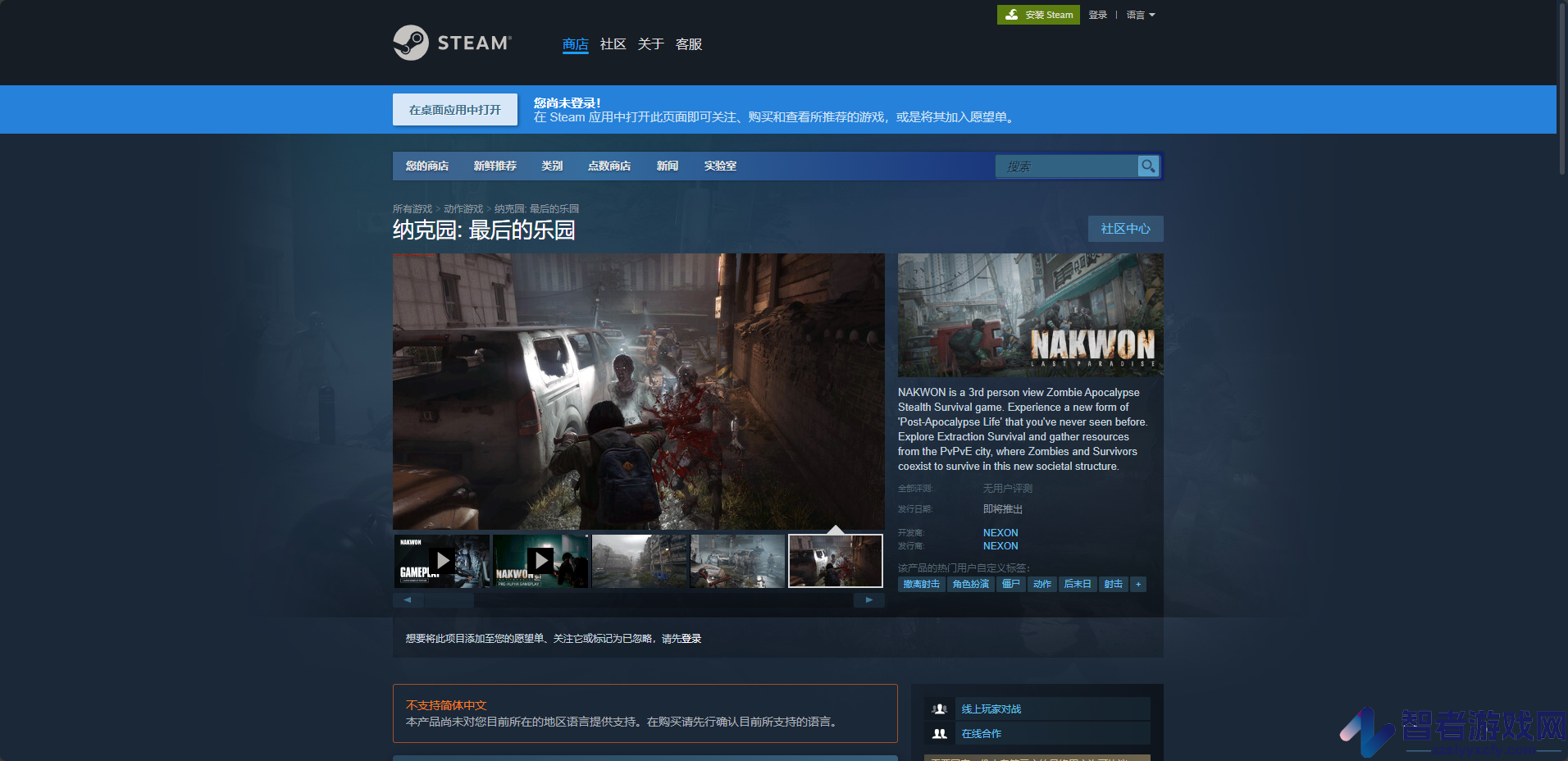Image resolution: width=1568 pixels, height=761 pixels.
Task: Click the Steam logo icon
Action: point(411,43)
